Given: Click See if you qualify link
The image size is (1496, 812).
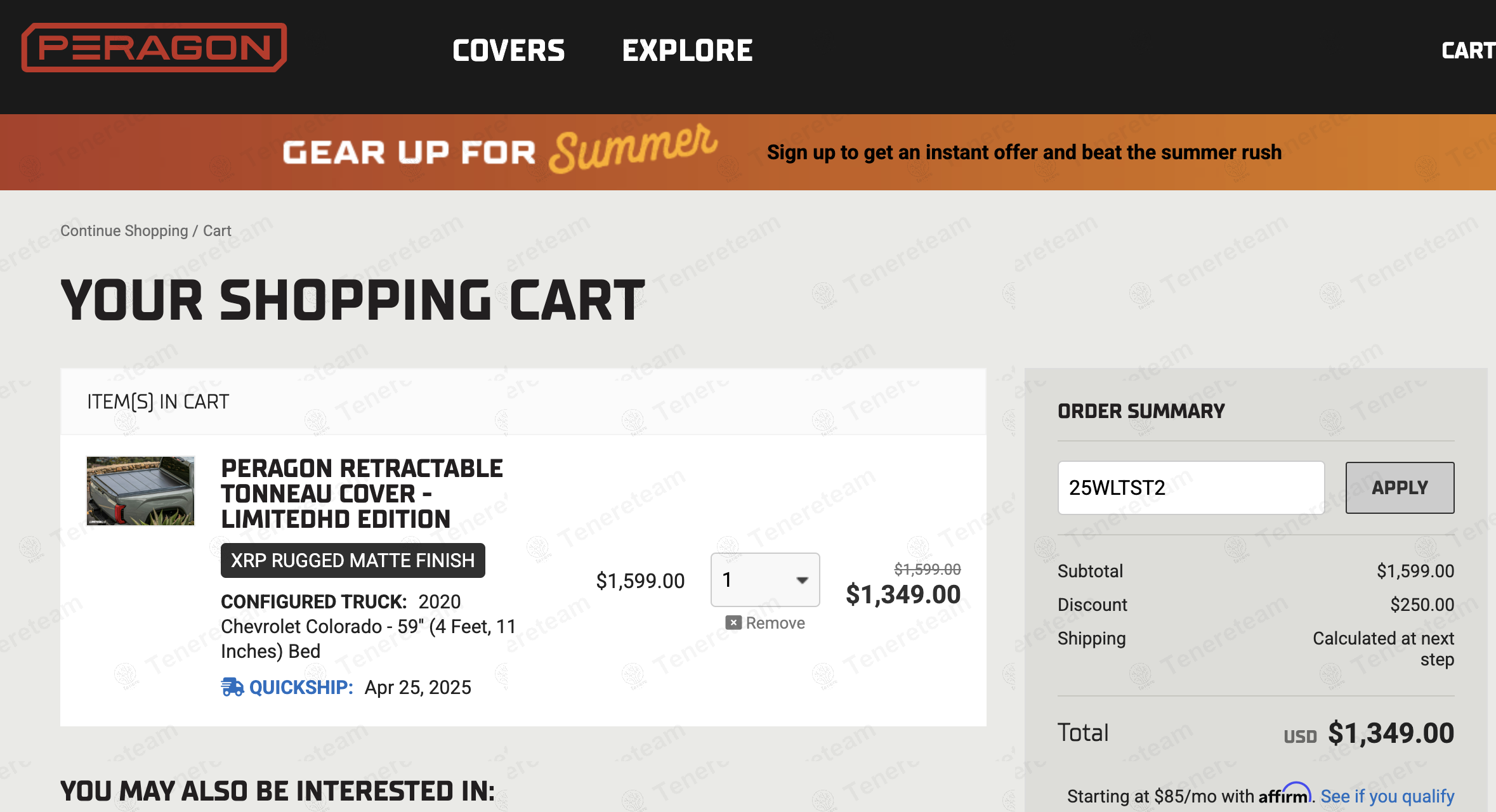Looking at the screenshot, I should (x=1387, y=796).
